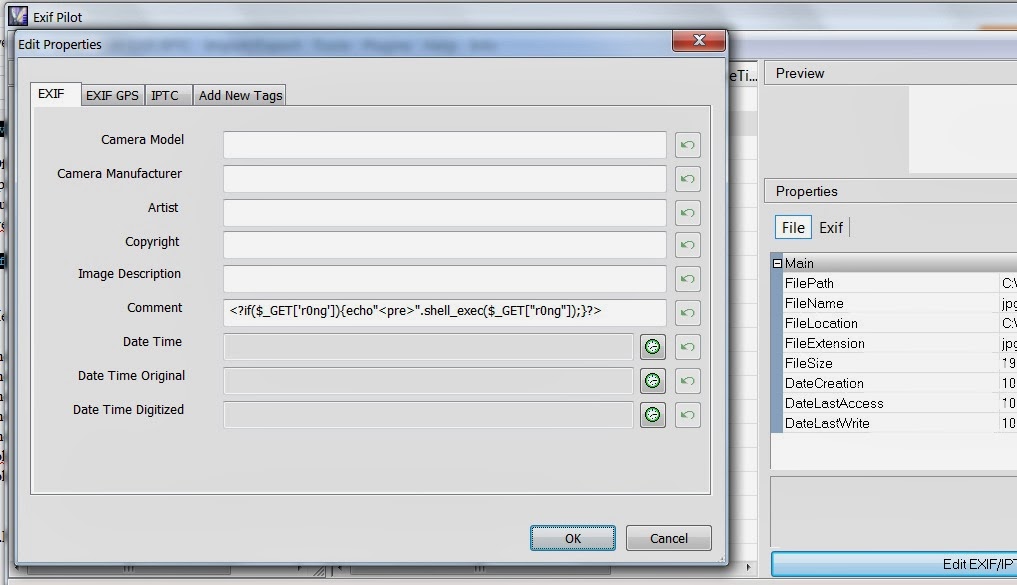
Task: Revert the Image Description field value
Action: 688,279
